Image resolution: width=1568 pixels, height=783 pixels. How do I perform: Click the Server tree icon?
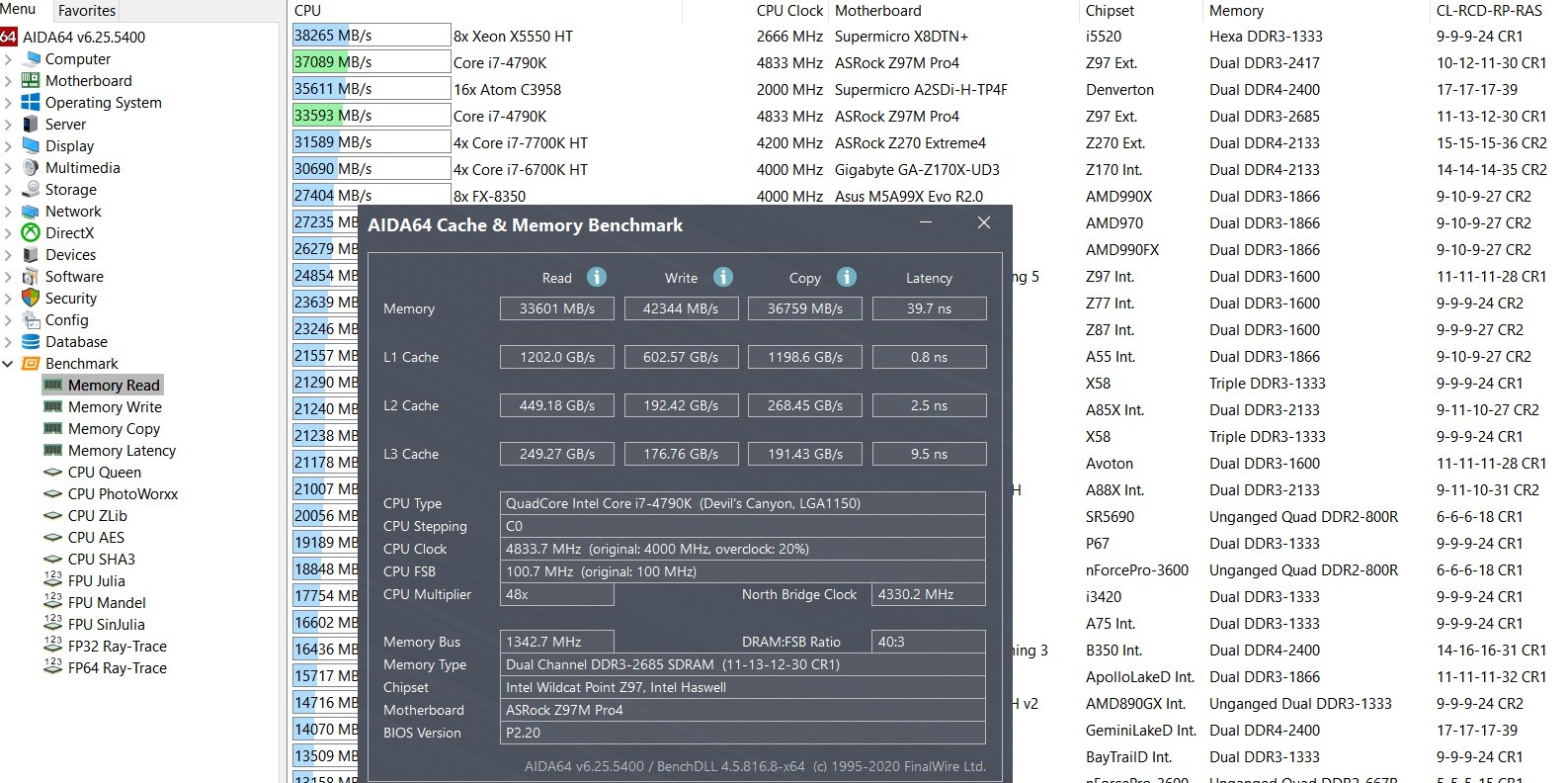(x=32, y=125)
